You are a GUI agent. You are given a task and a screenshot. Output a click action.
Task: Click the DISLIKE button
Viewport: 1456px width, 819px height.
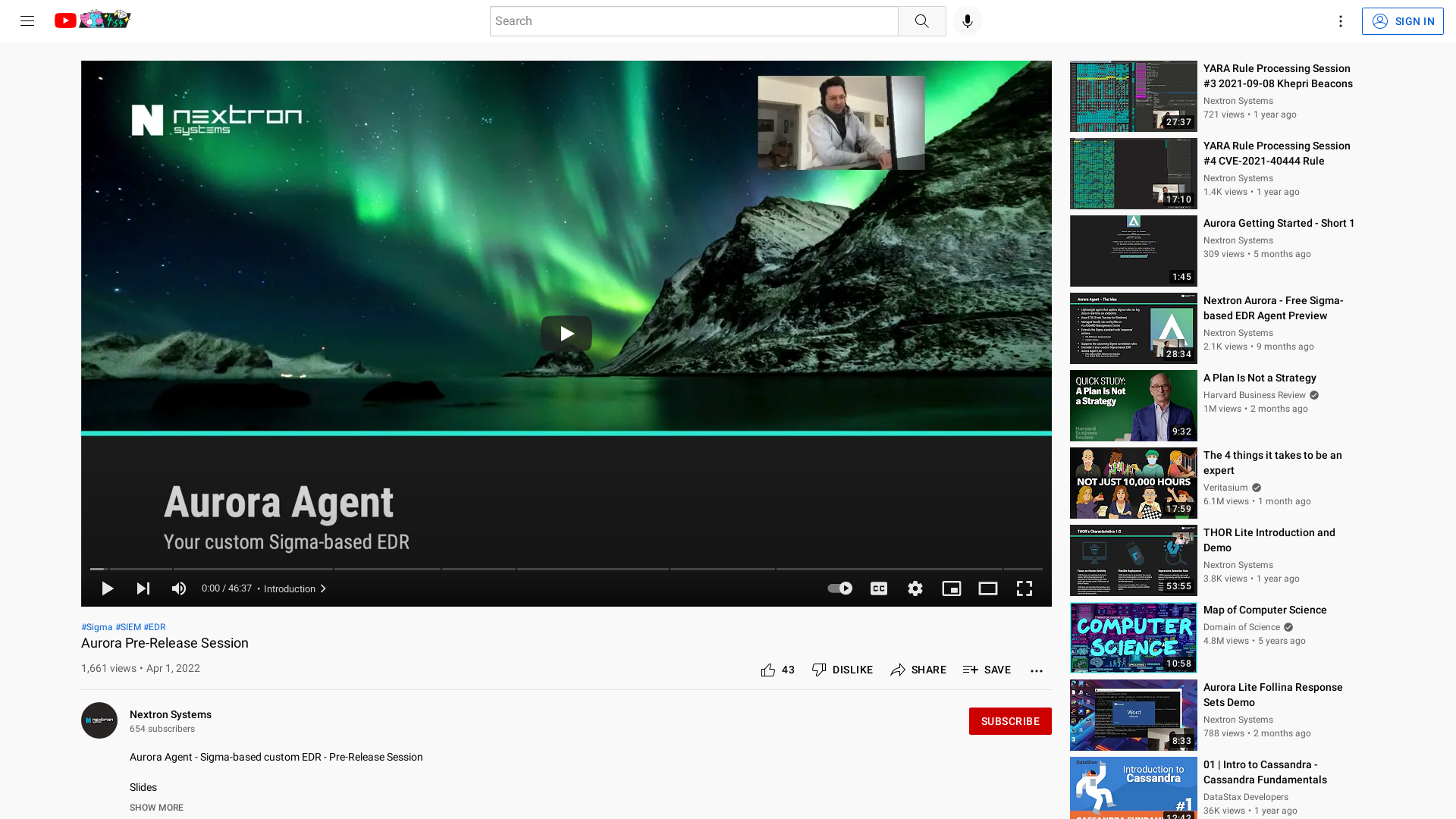tap(842, 670)
